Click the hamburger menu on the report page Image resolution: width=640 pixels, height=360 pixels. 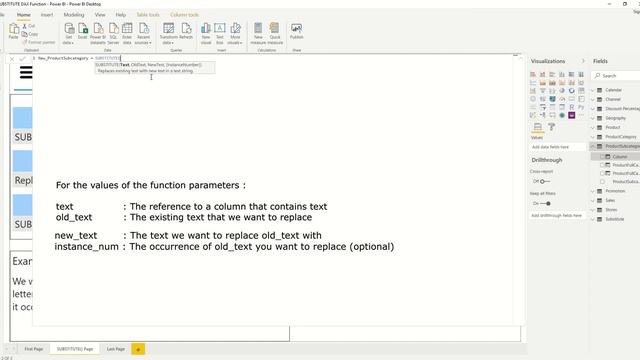point(26,73)
